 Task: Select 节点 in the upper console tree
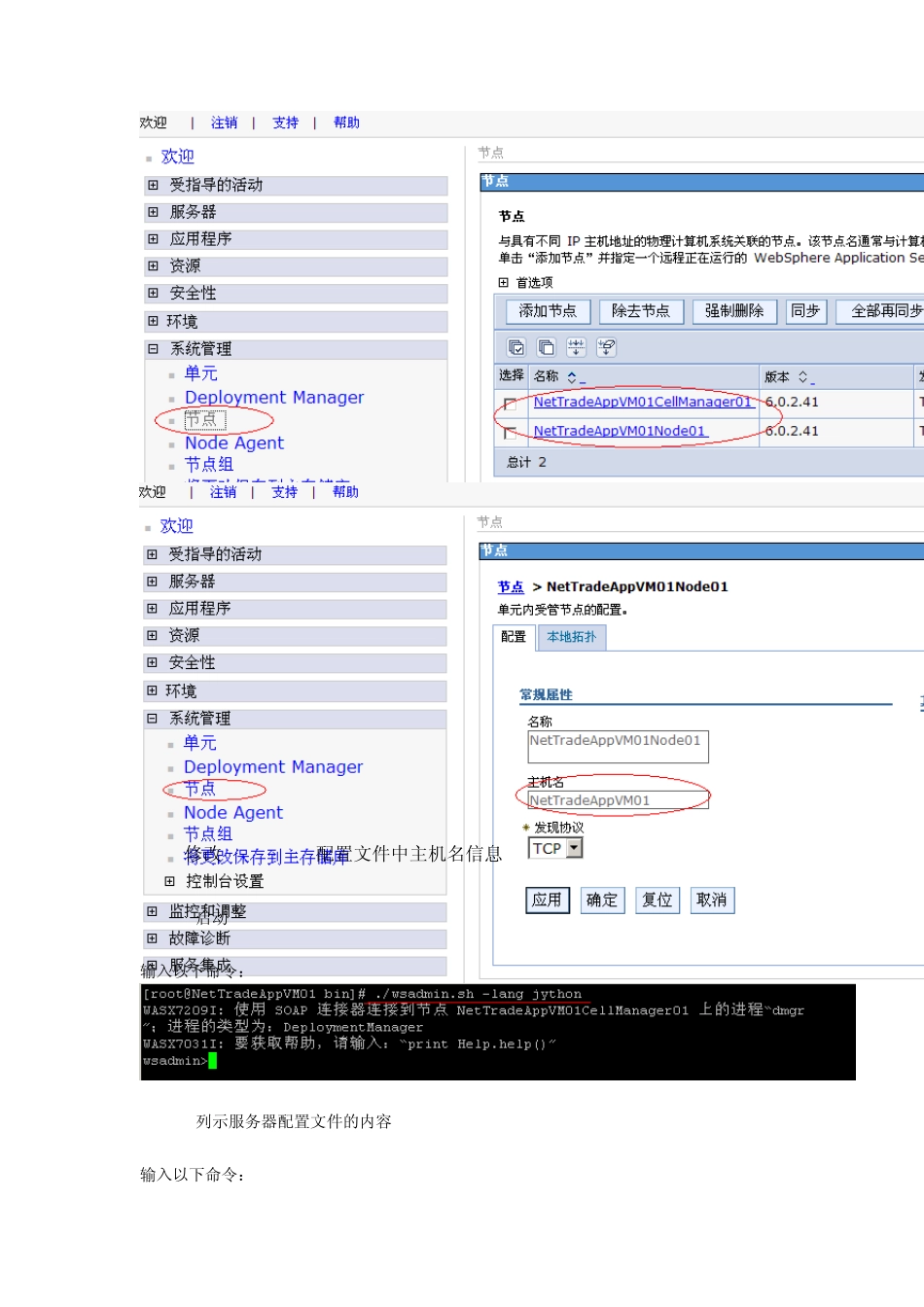[204, 419]
